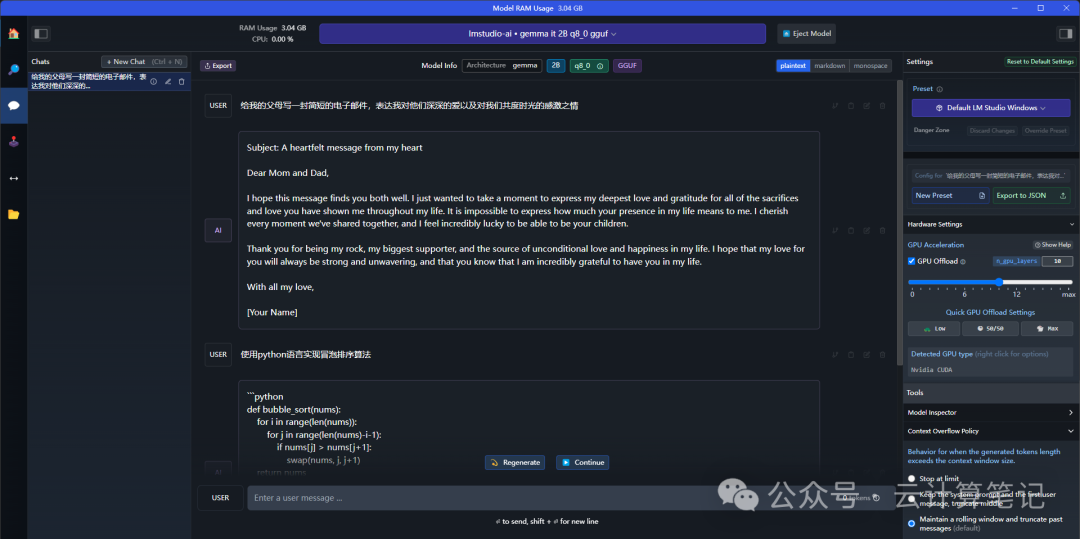The width and height of the screenshot is (1080, 539).
Task: Switch output format to markdown tab
Action: (829, 65)
